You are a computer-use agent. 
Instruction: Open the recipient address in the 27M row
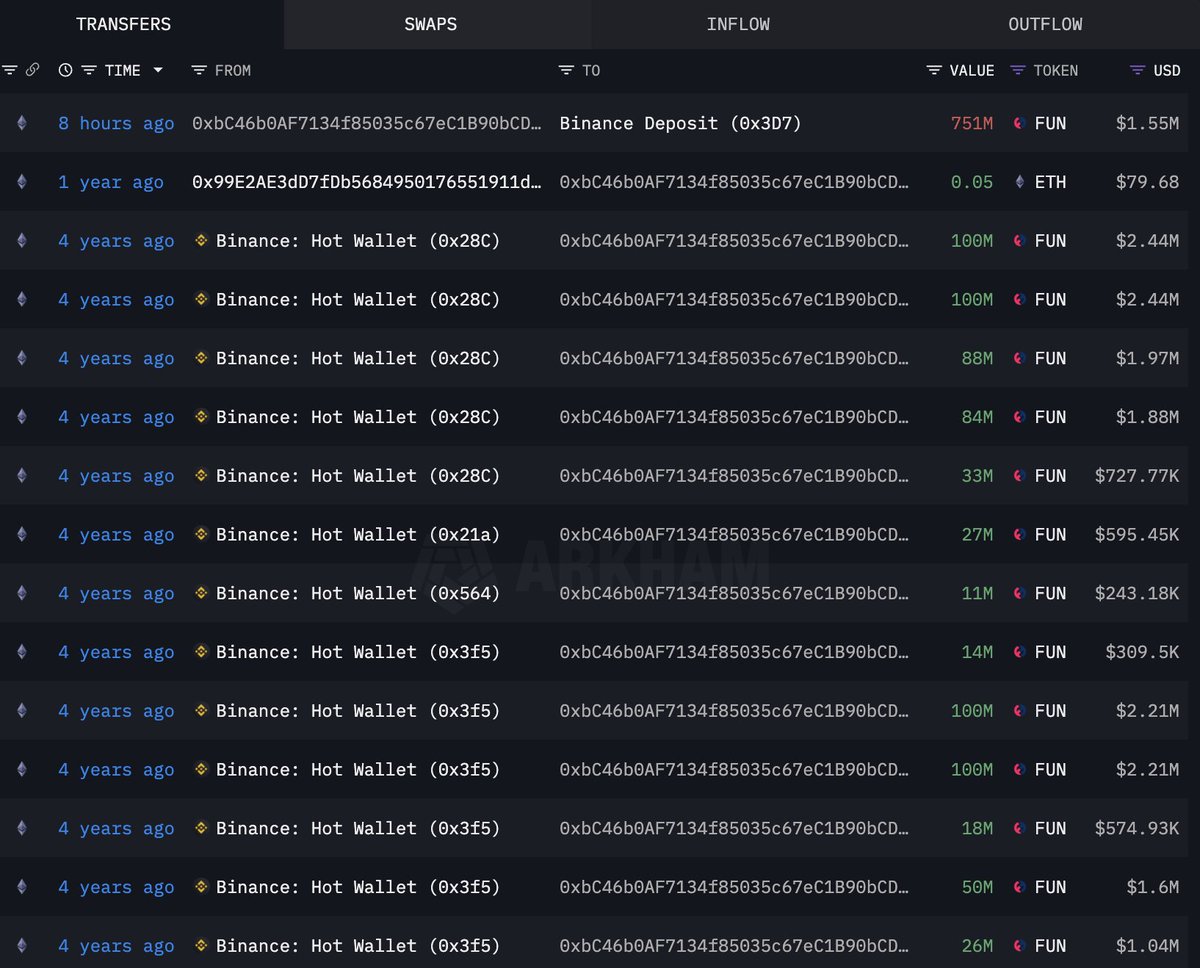click(735, 535)
